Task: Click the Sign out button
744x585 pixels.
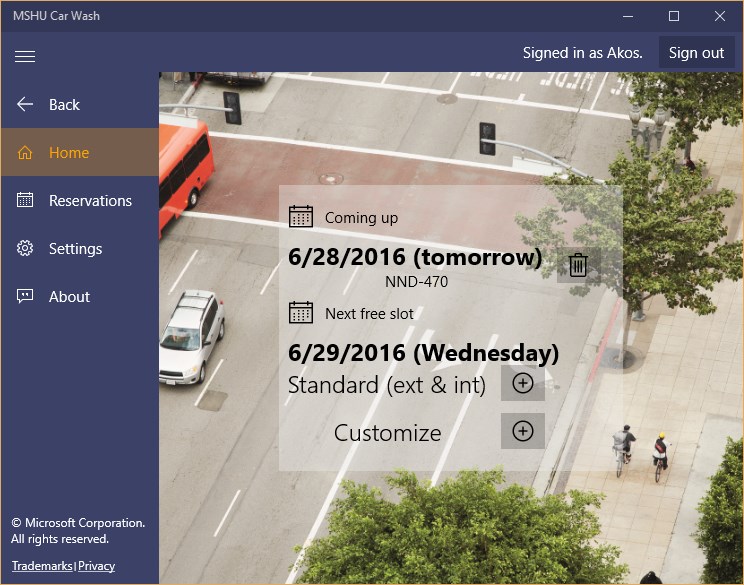Action: (696, 53)
